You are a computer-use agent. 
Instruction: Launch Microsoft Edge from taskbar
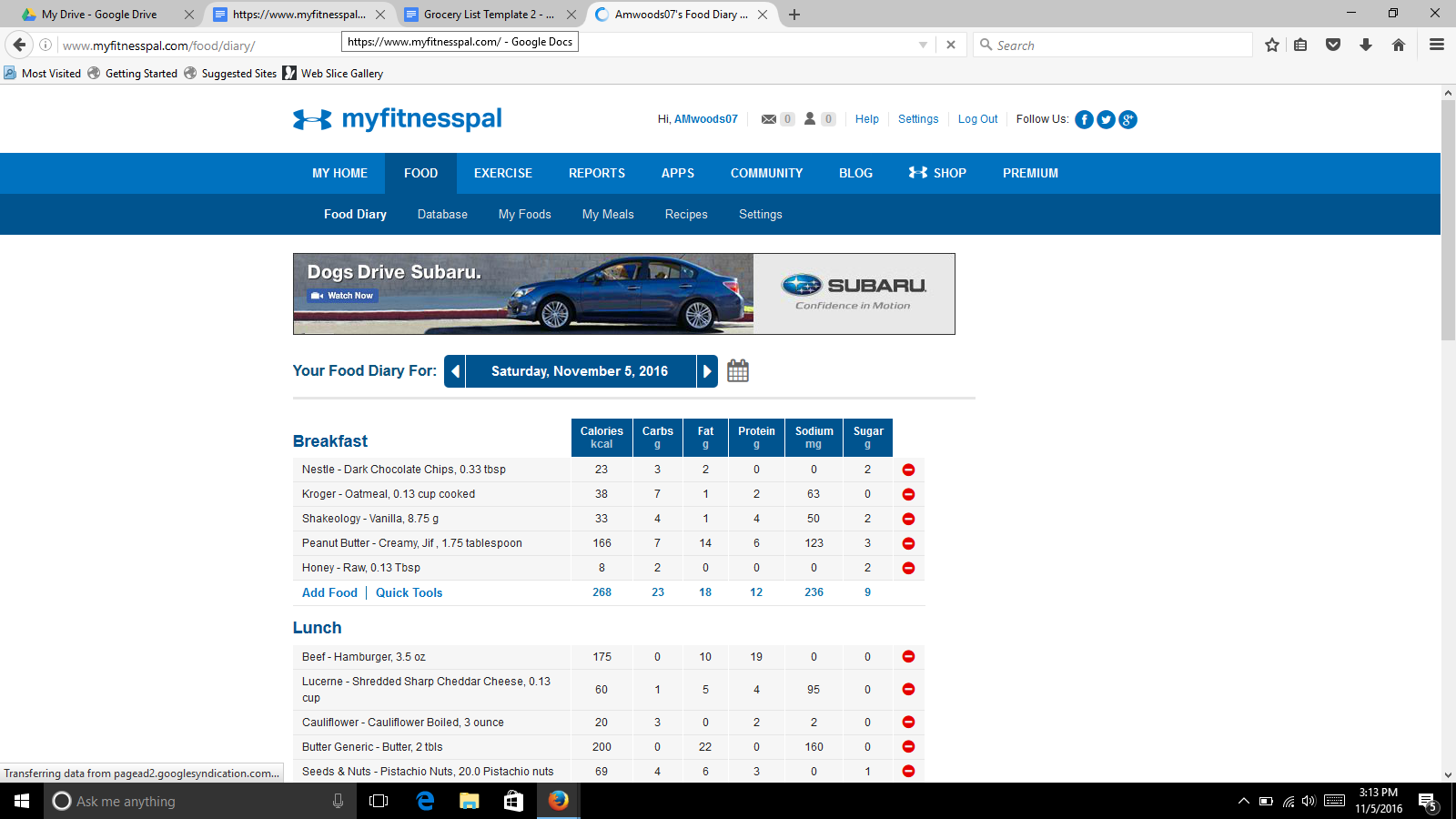click(425, 801)
